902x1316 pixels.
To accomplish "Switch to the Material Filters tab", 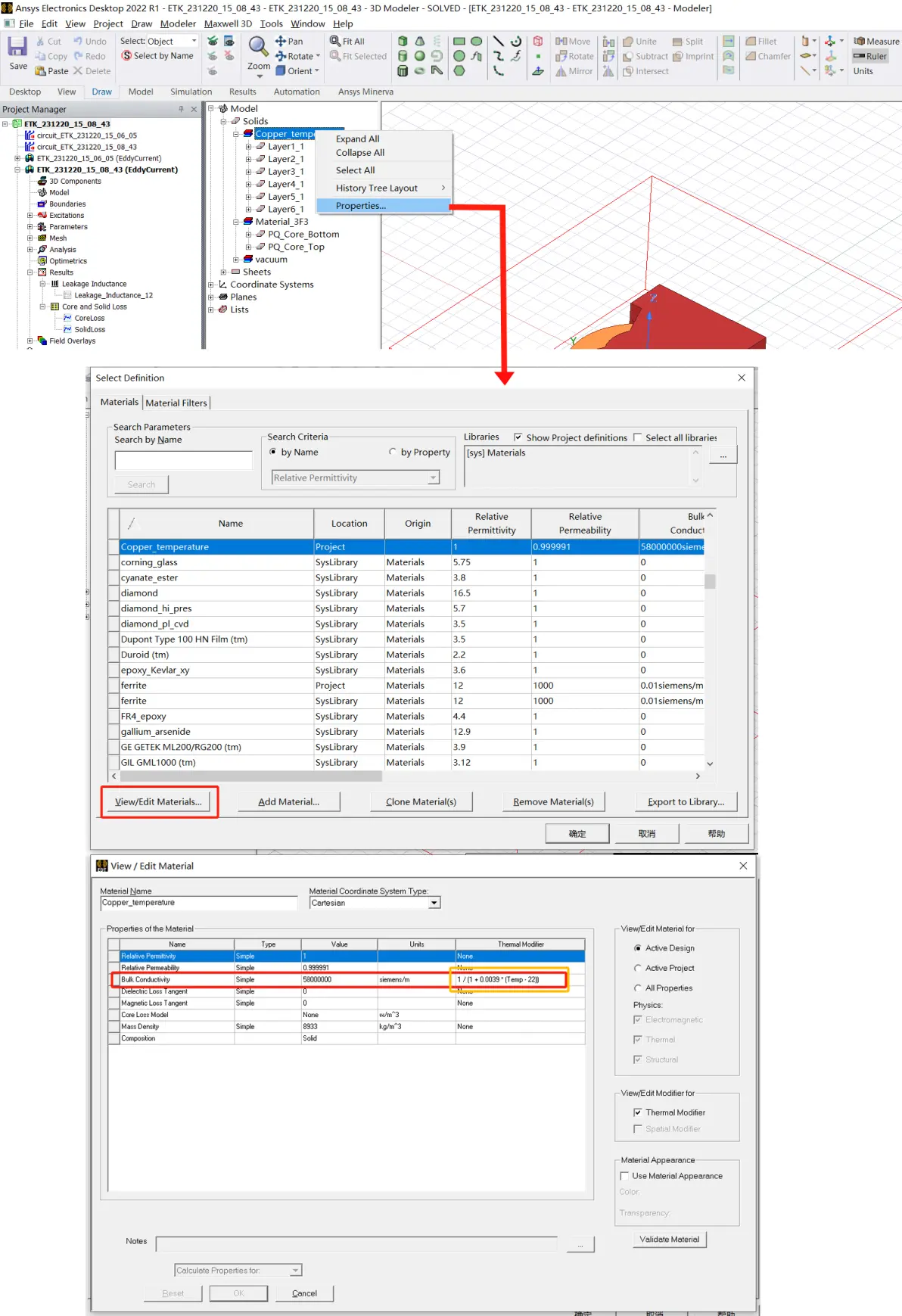I will (176, 403).
